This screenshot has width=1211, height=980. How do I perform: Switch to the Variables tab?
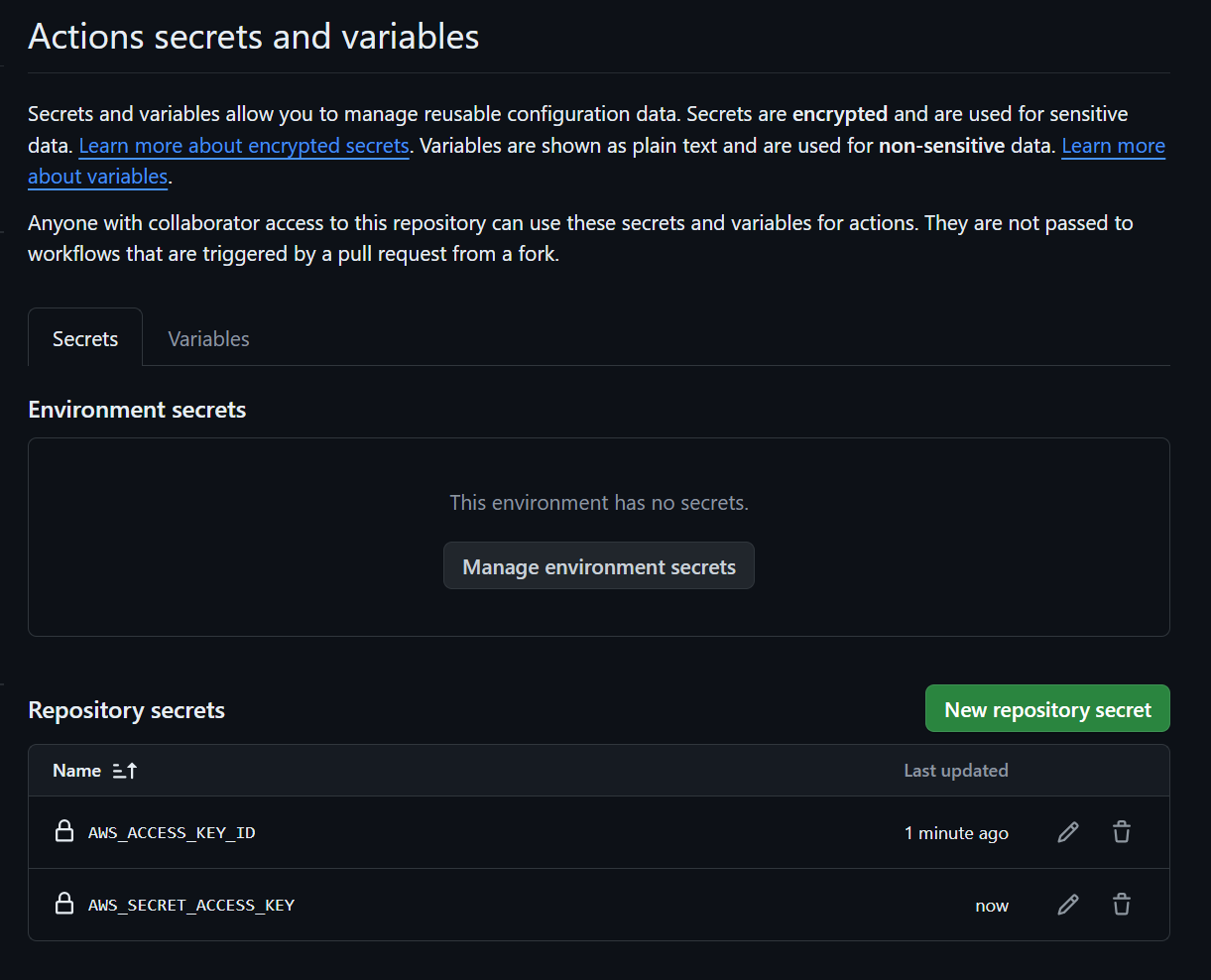[208, 338]
